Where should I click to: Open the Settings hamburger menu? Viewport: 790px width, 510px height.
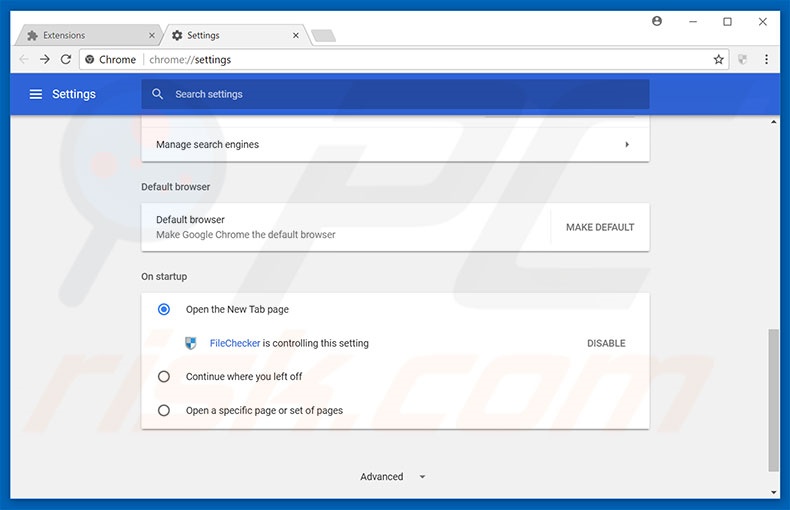(x=36, y=94)
